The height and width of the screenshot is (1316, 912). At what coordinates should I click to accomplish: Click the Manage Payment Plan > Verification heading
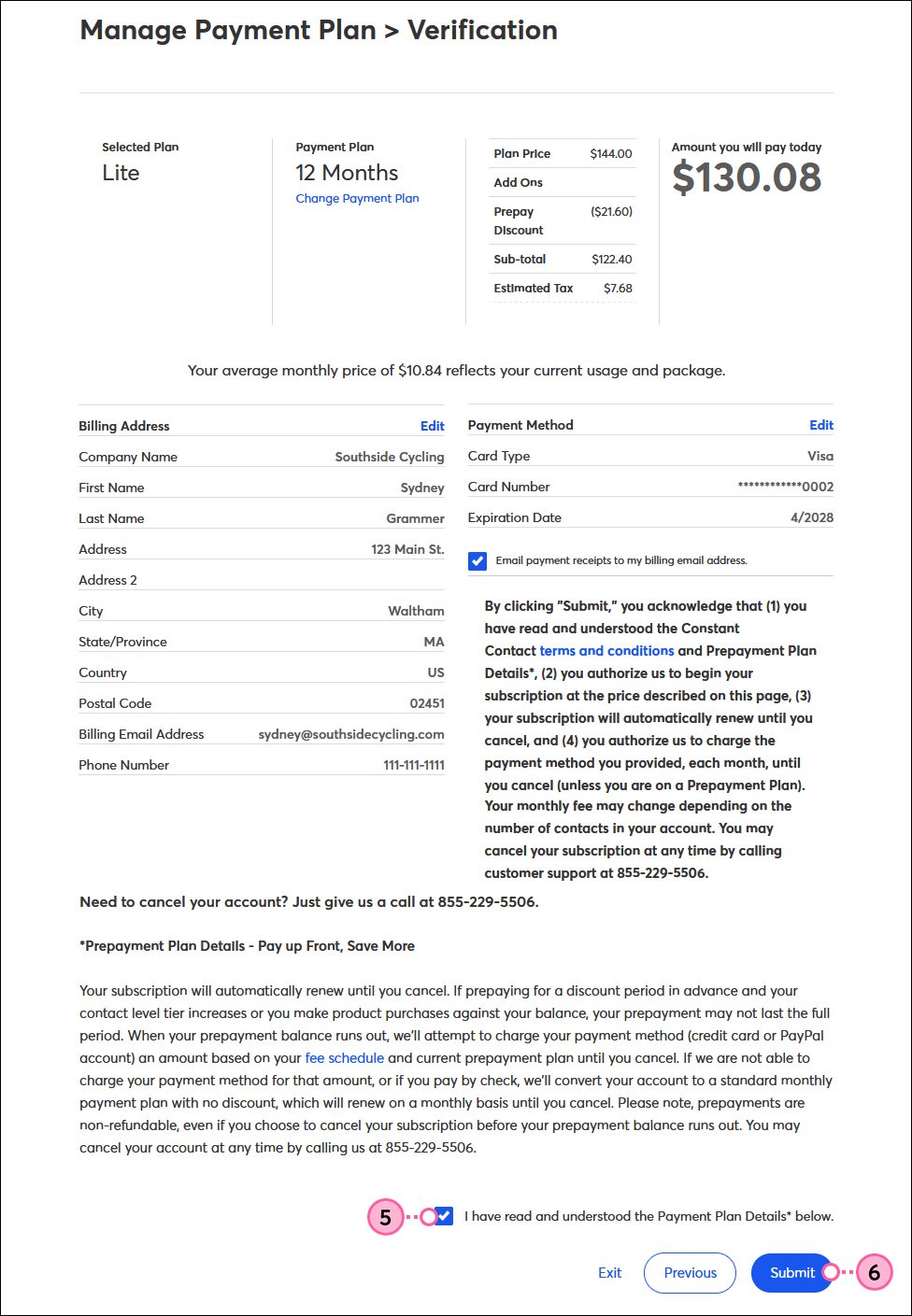[x=319, y=30]
